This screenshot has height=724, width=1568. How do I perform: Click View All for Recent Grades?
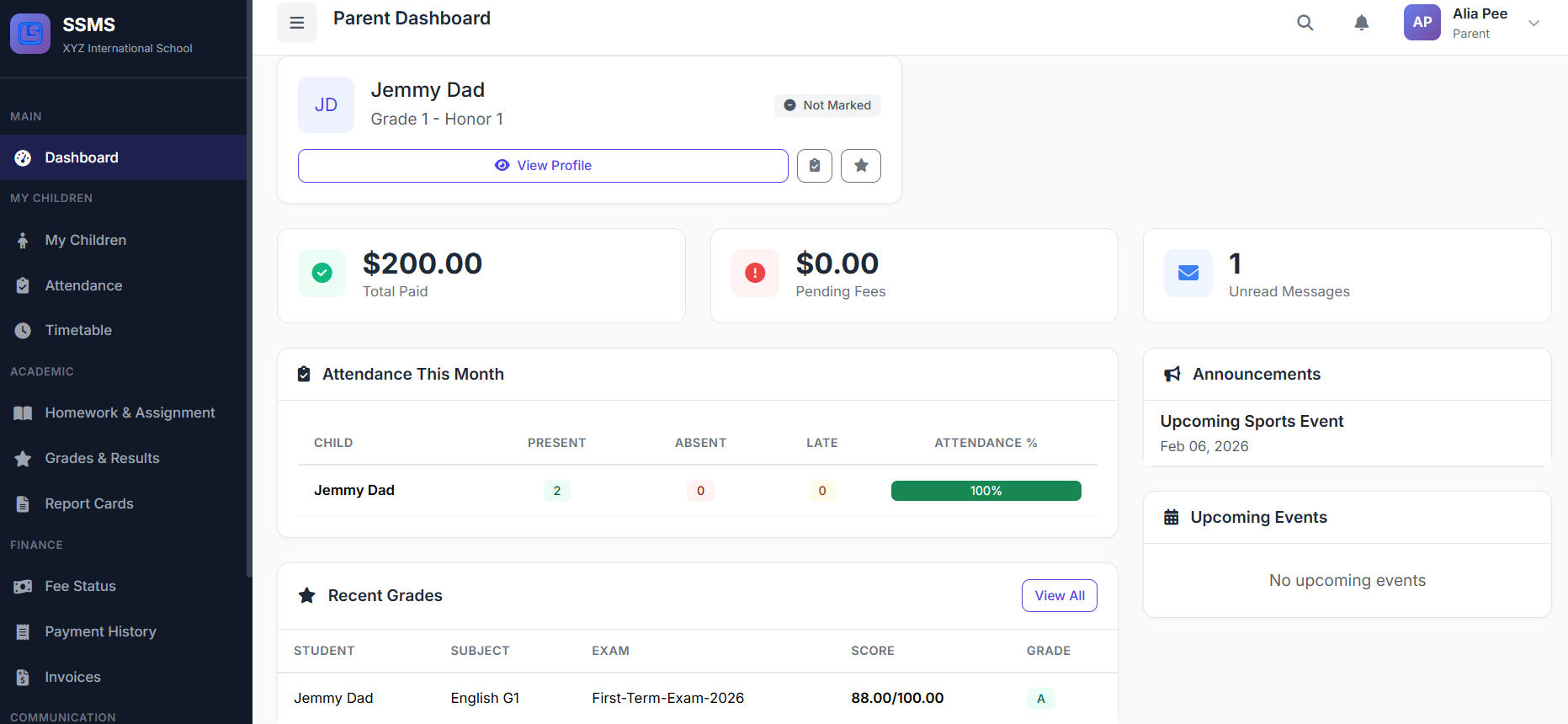tap(1059, 595)
